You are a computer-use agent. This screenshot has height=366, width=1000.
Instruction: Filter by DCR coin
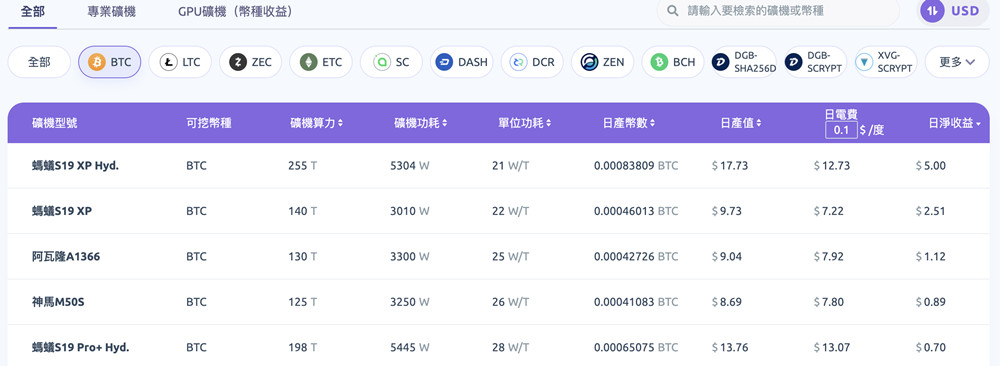(533, 62)
